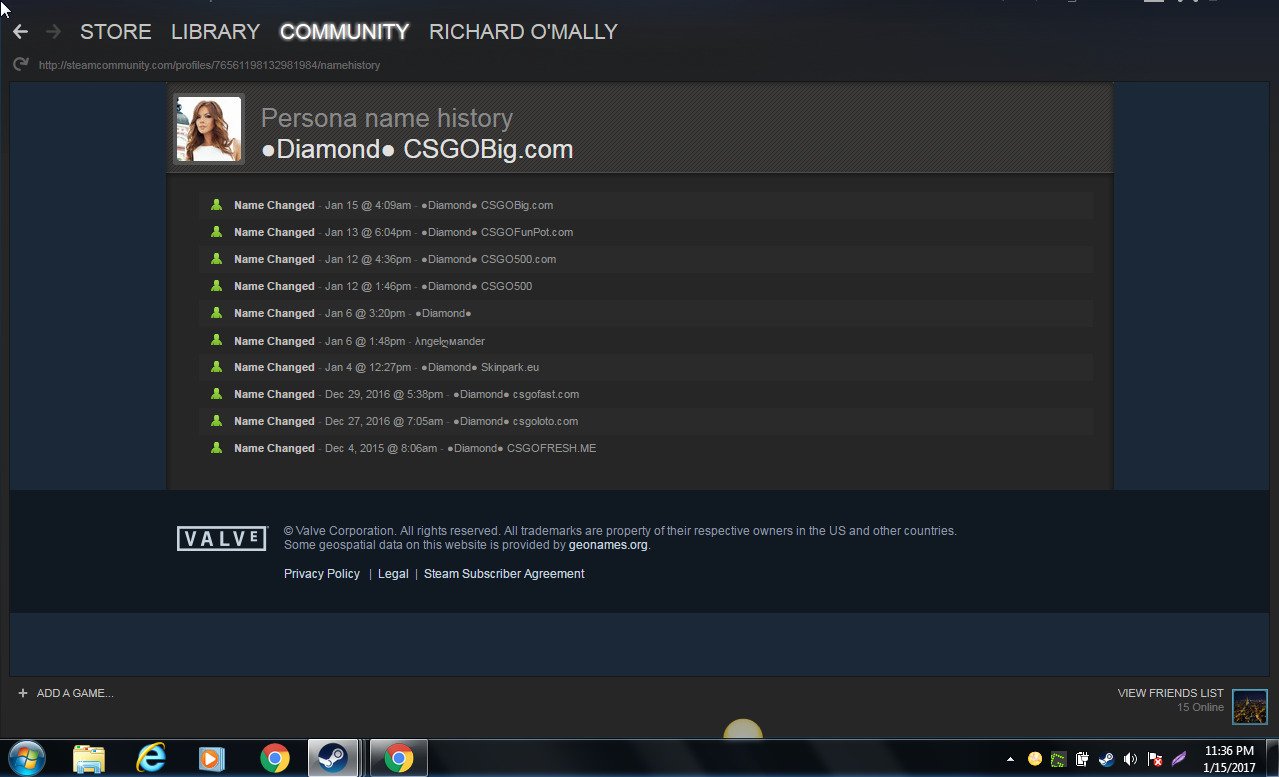
Task: Open the geonames.org link
Action: coord(608,545)
